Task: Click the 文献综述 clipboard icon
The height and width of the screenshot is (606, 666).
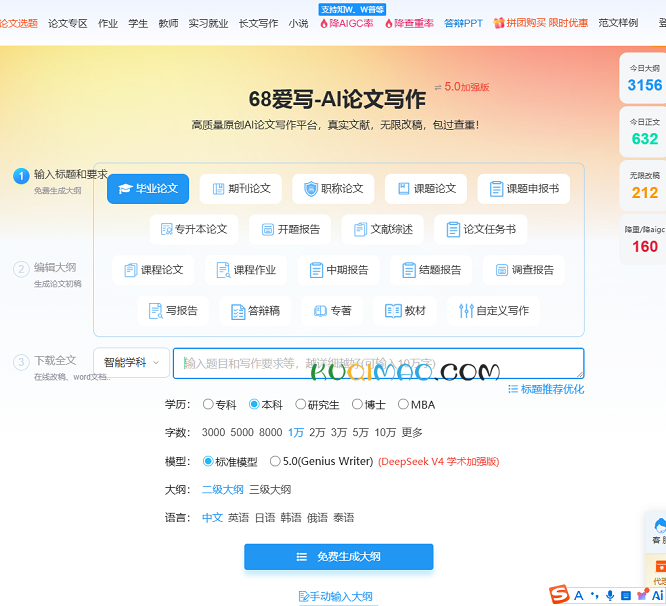Action: coord(360,229)
